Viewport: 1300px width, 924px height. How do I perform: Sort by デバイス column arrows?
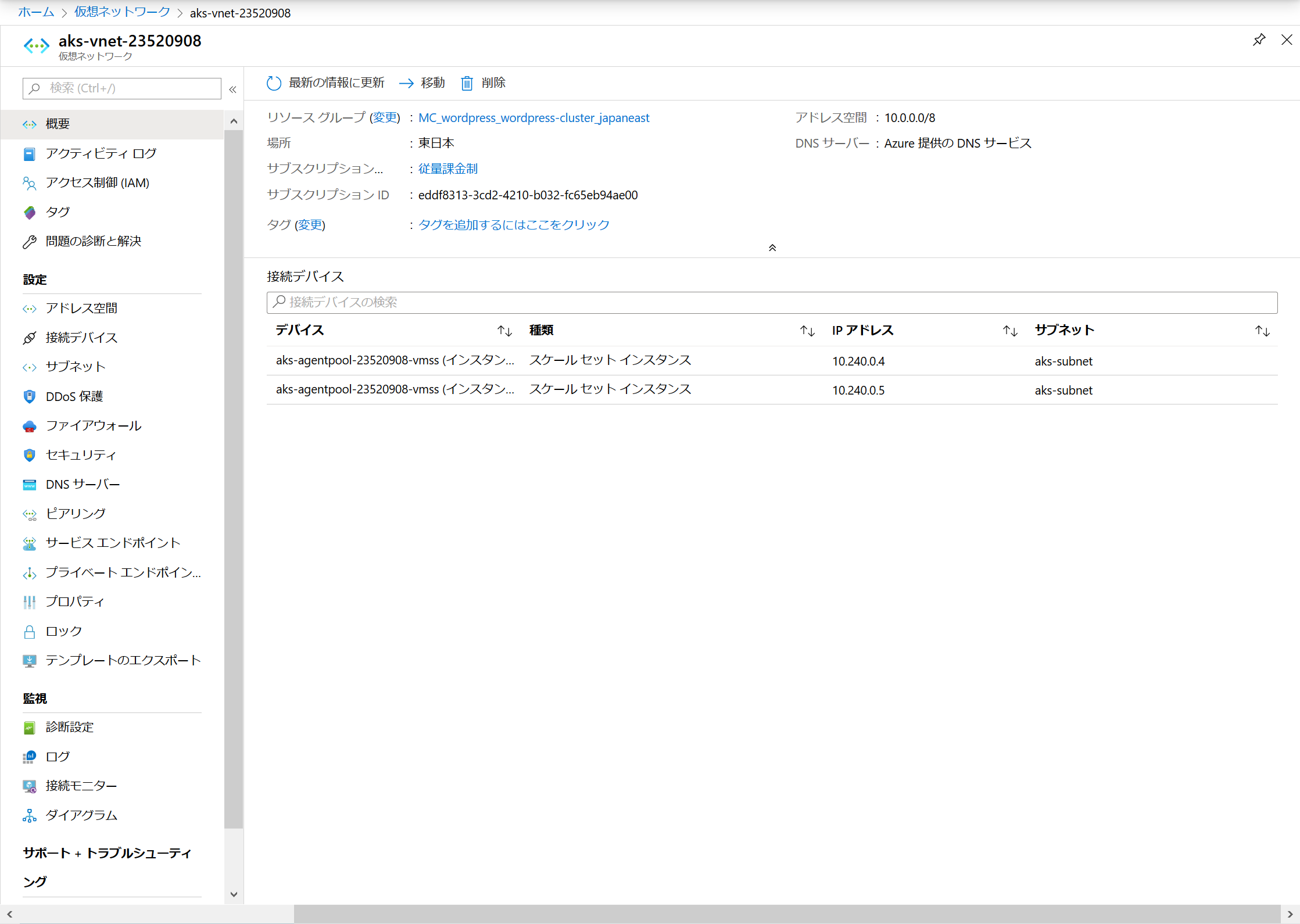(x=504, y=331)
